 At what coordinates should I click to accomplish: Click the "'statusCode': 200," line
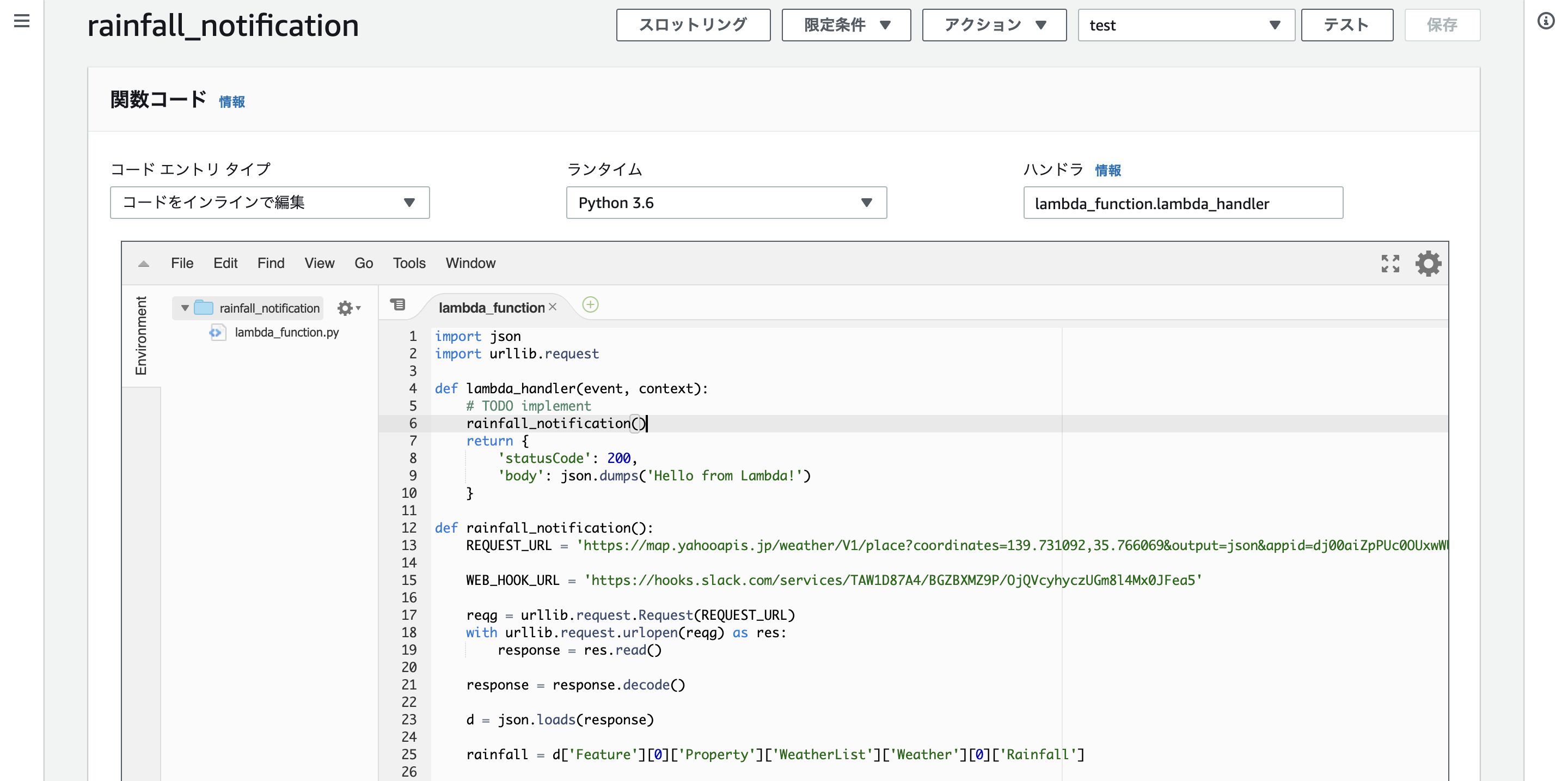[x=567, y=459]
